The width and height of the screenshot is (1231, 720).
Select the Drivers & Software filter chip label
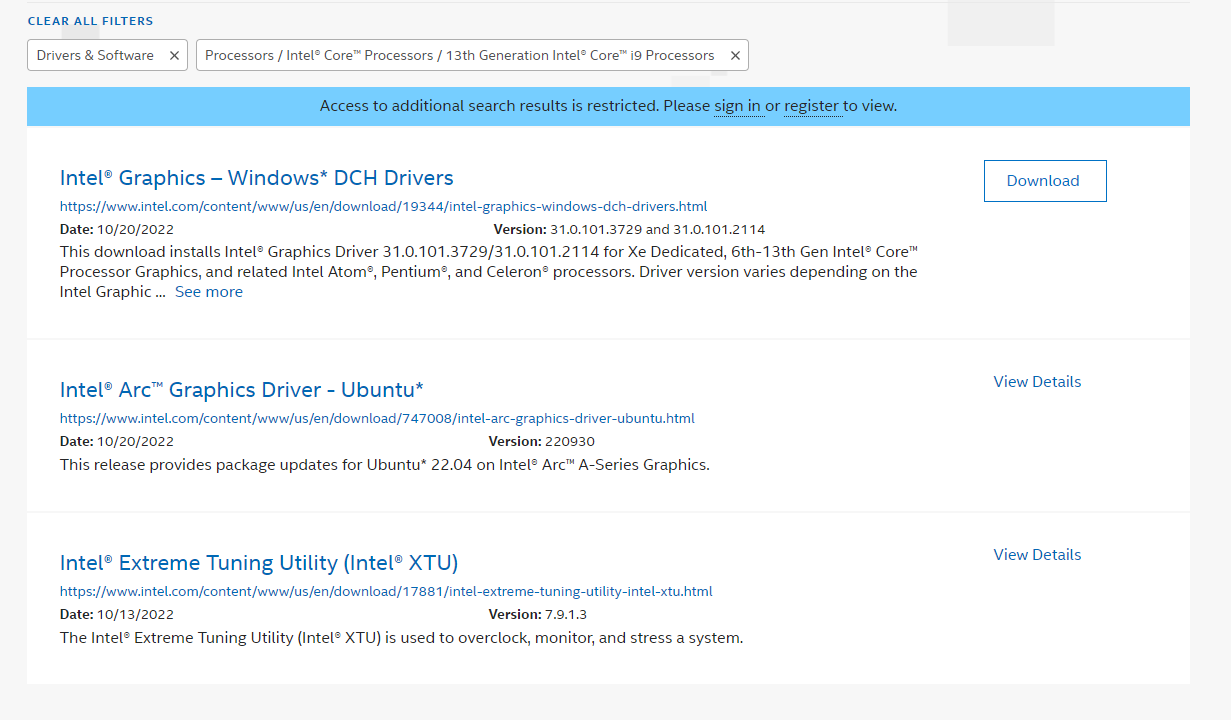(x=95, y=56)
